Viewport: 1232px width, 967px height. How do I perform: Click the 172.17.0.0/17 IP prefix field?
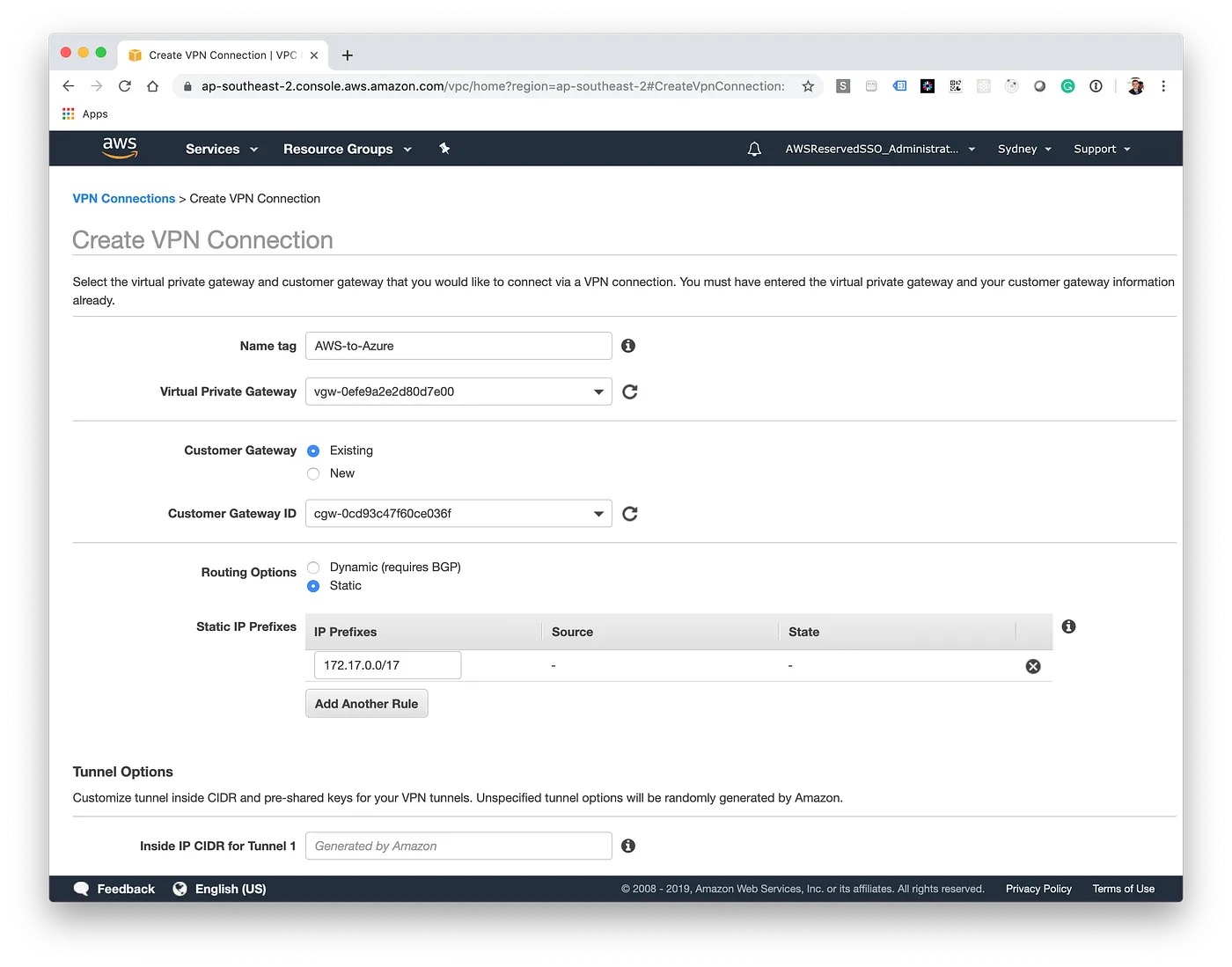click(387, 665)
